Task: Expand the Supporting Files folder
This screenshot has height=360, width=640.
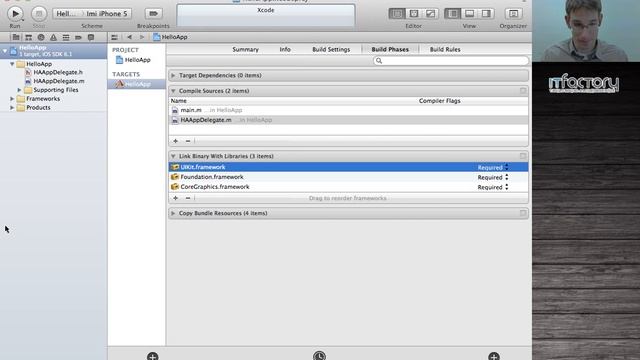Action: [x=19, y=90]
